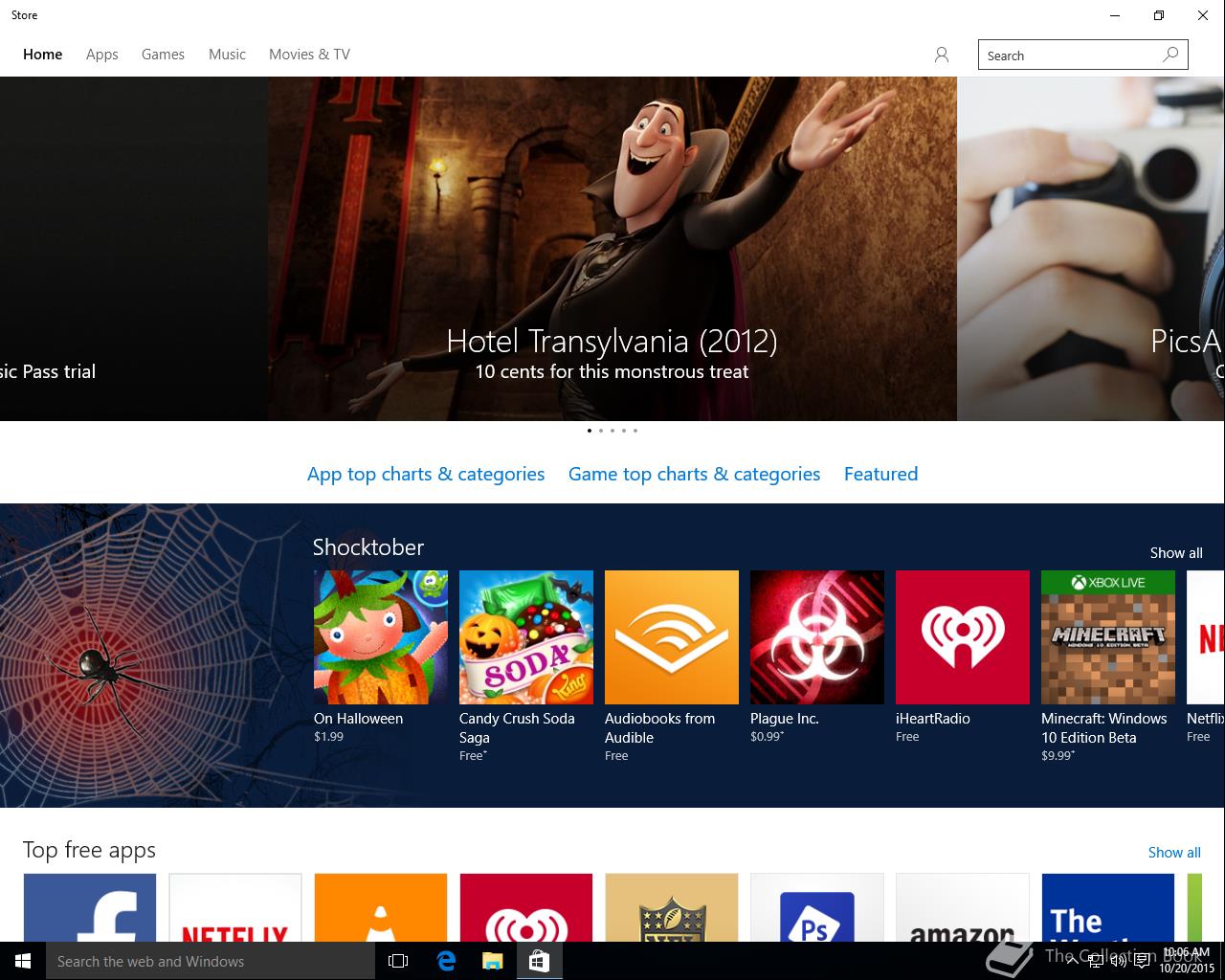Open the PicsArt banner on right
The image size is (1225, 980).
tap(1091, 249)
